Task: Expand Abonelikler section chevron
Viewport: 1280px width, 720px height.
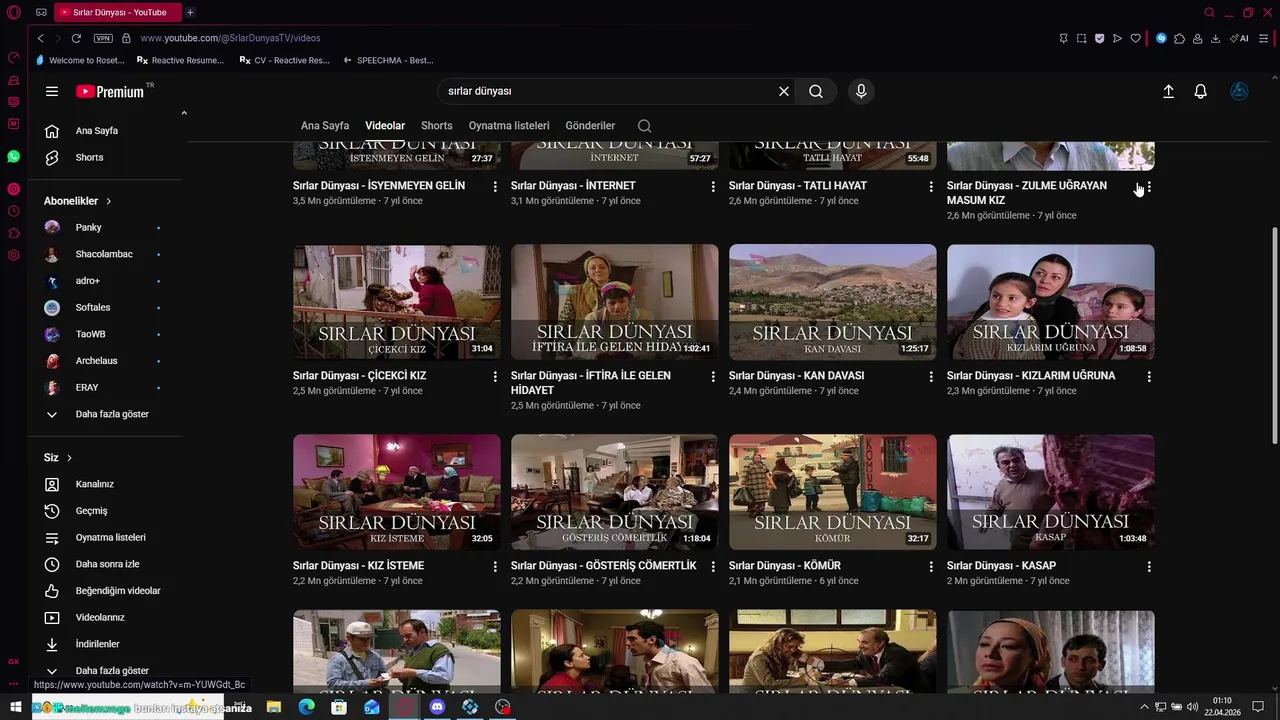Action: (x=108, y=201)
